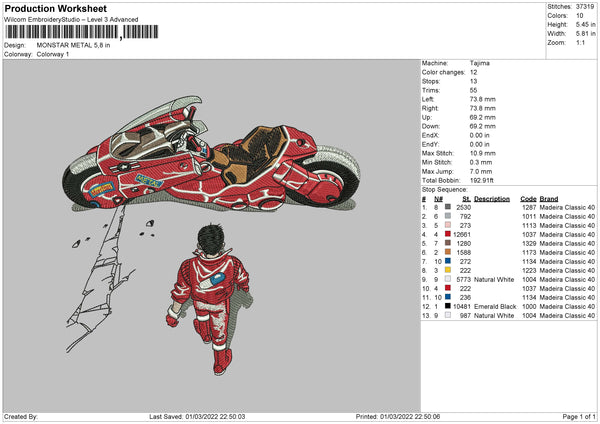Choose the orange swatch in stop 6

[448, 252]
